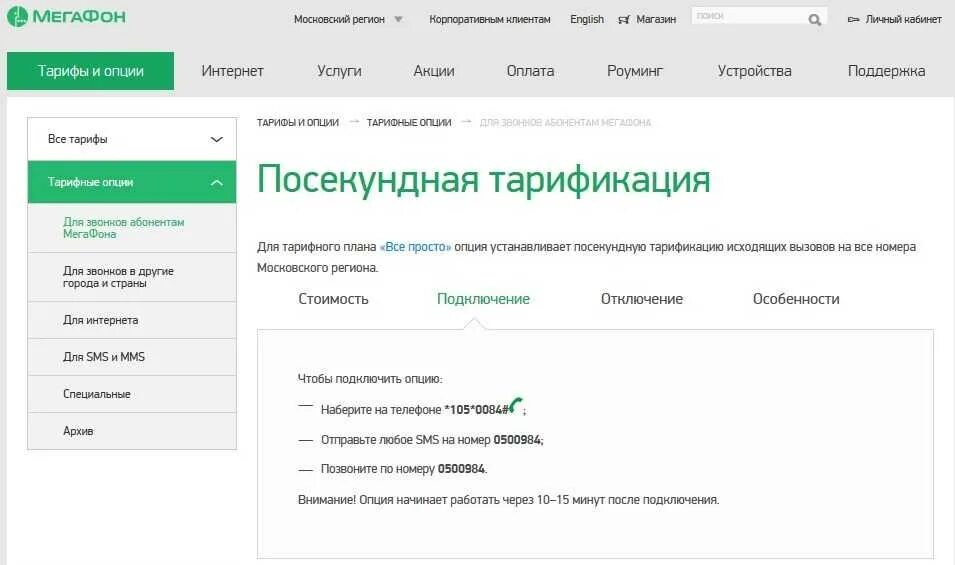The width and height of the screenshot is (955, 565).
Task: Open the Интернет menu item
Action: click(x=232, y=71)
